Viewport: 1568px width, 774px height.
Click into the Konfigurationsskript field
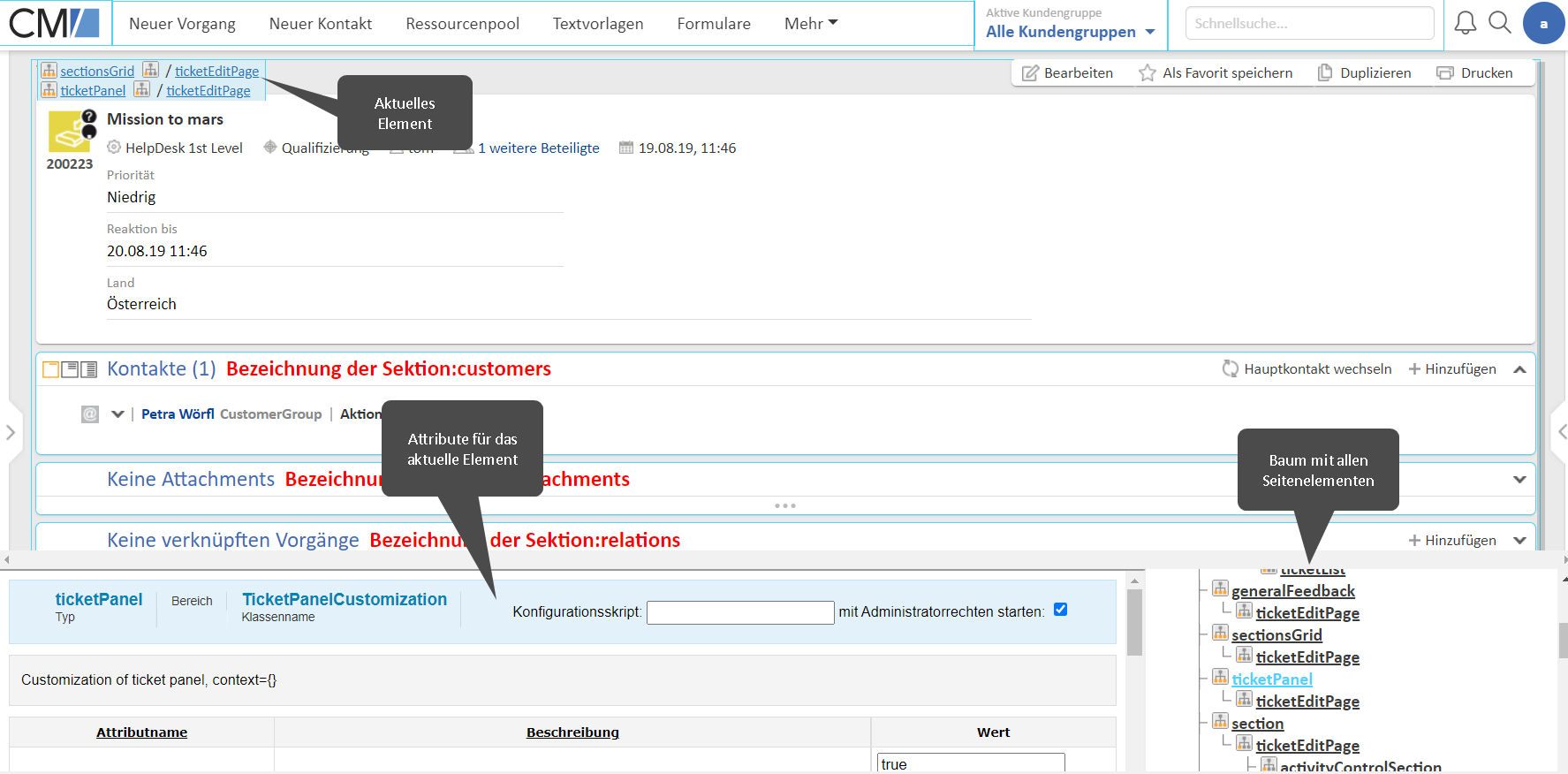point(739,612)
